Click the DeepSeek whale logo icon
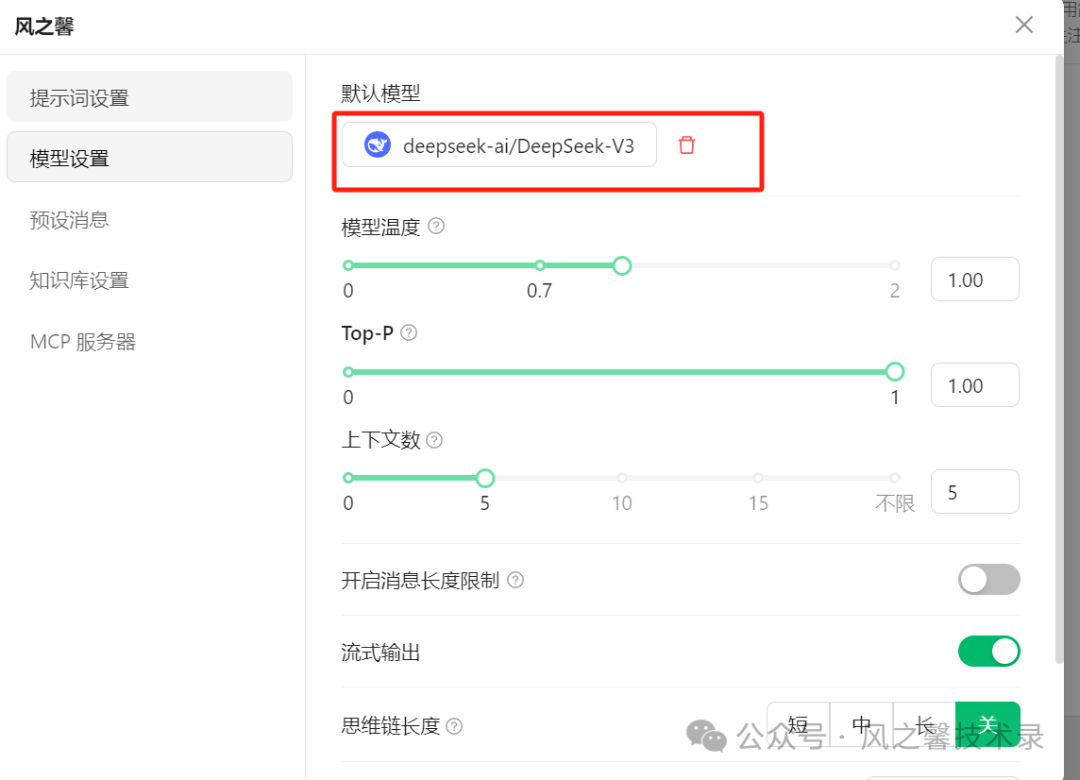This screenshot has width=1080, height=780. [x=377, y=145]
